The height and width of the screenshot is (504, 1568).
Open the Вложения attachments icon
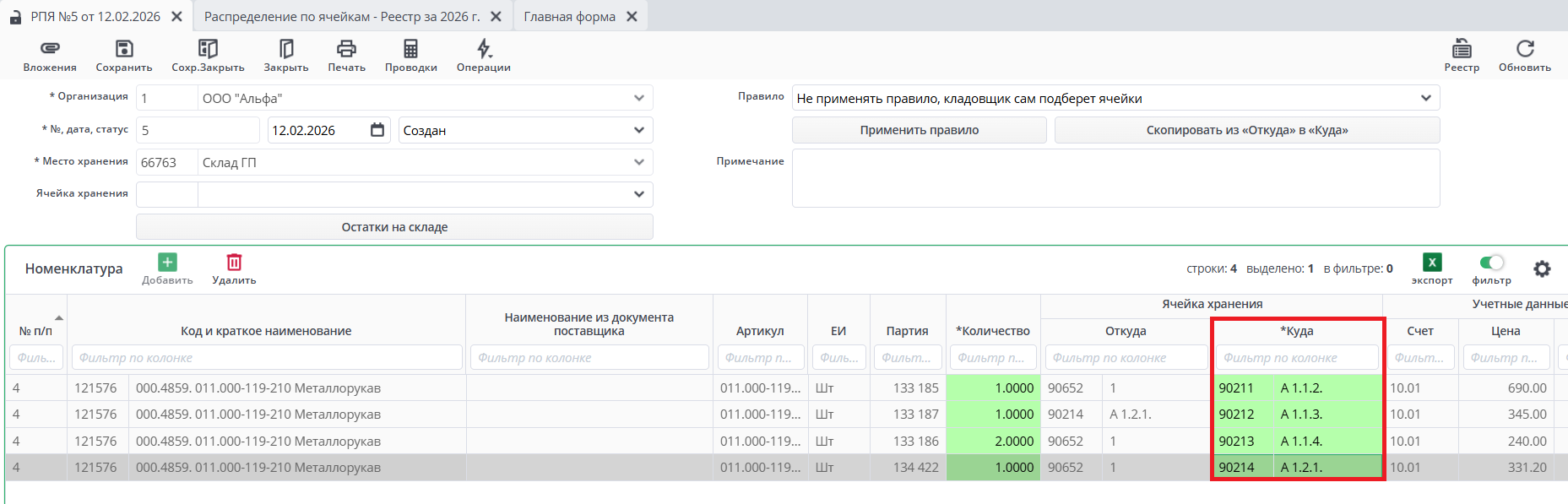50,49
